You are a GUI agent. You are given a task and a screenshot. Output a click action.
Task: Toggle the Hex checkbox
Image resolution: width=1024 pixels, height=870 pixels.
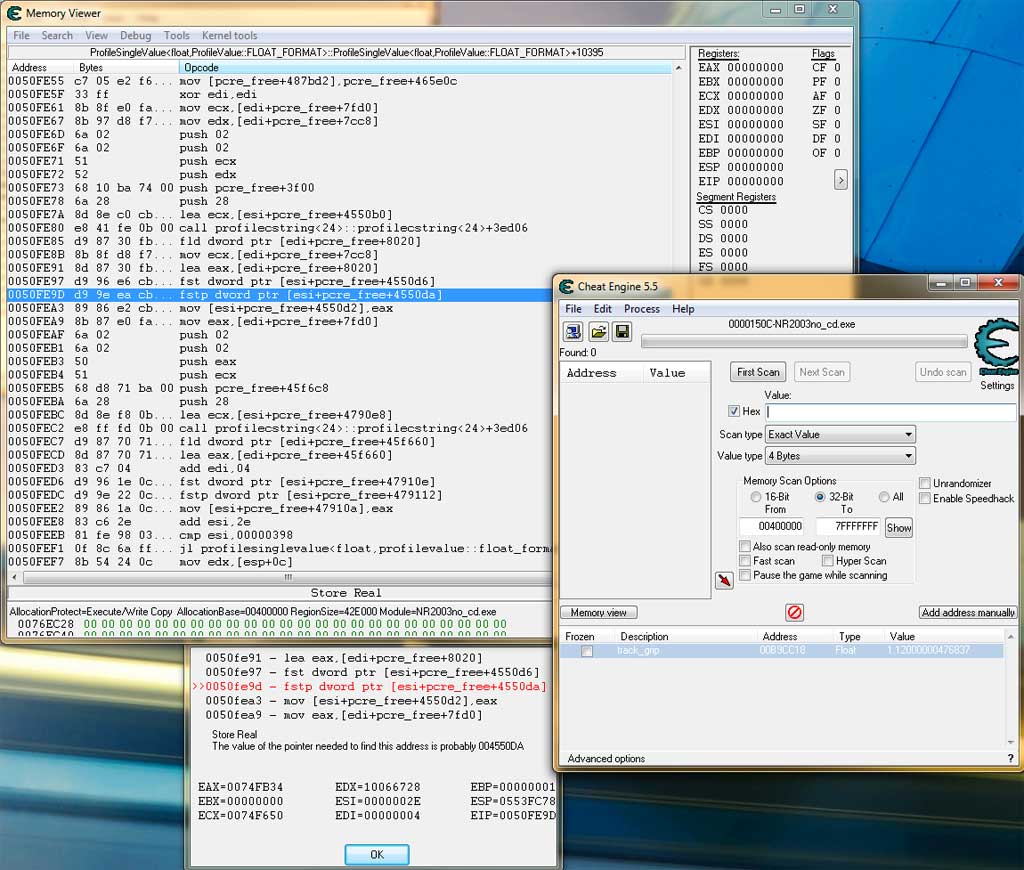coord(733,411)
